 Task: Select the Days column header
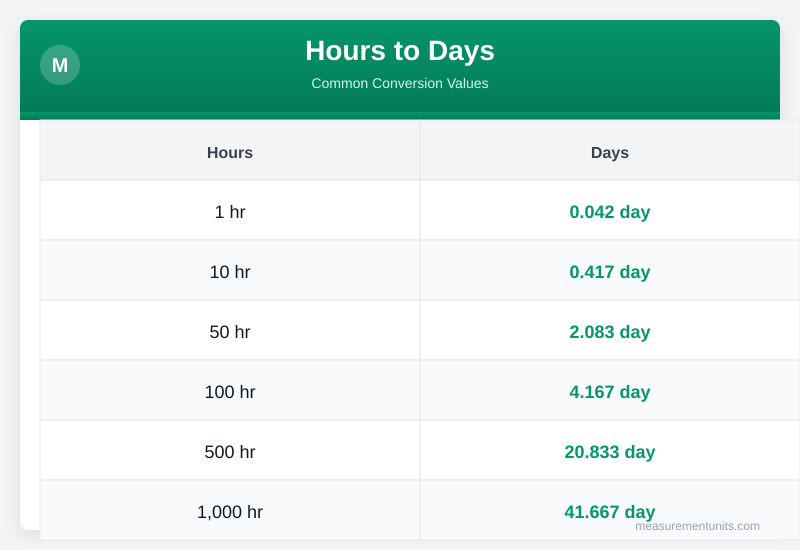610,150
